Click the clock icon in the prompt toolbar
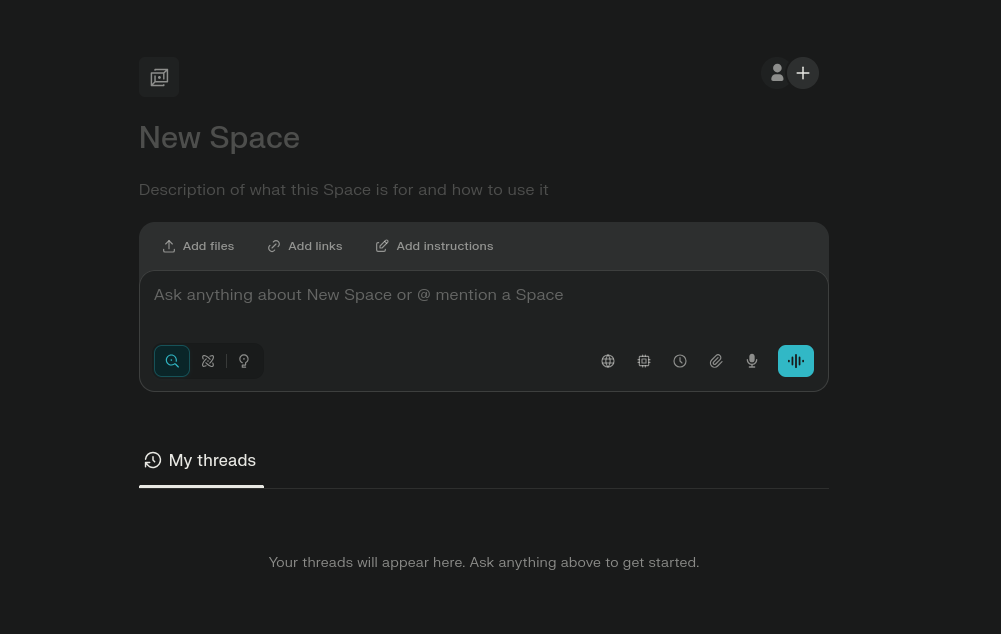The image size is (1001, 634). tap(680, 361)
